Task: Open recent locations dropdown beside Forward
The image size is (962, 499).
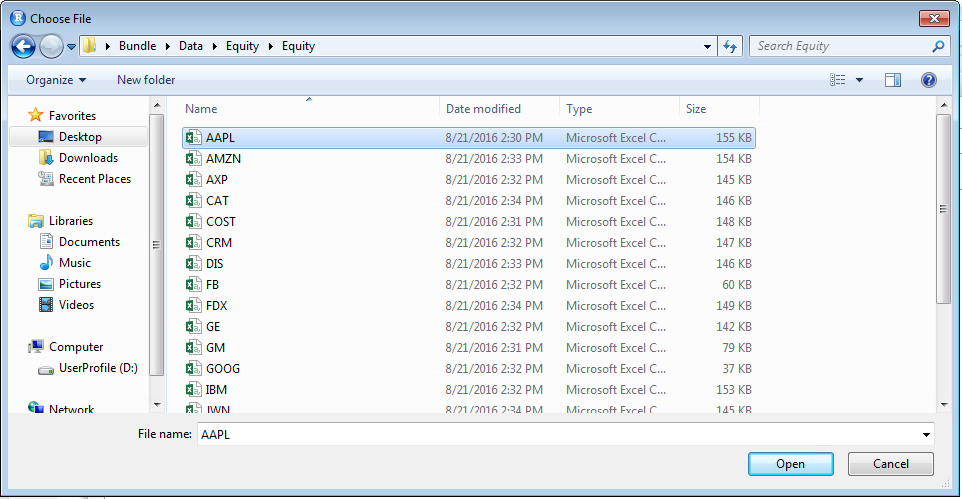Action: click(x=71, y=47)
